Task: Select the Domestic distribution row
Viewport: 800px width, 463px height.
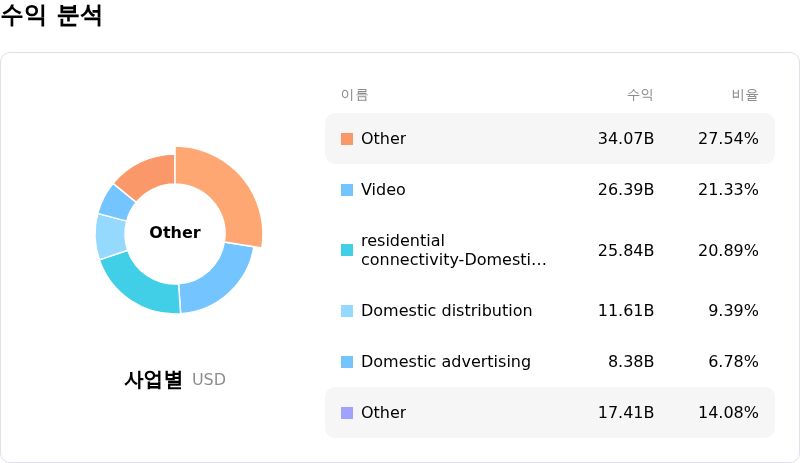Action: (x=549, y=310)
